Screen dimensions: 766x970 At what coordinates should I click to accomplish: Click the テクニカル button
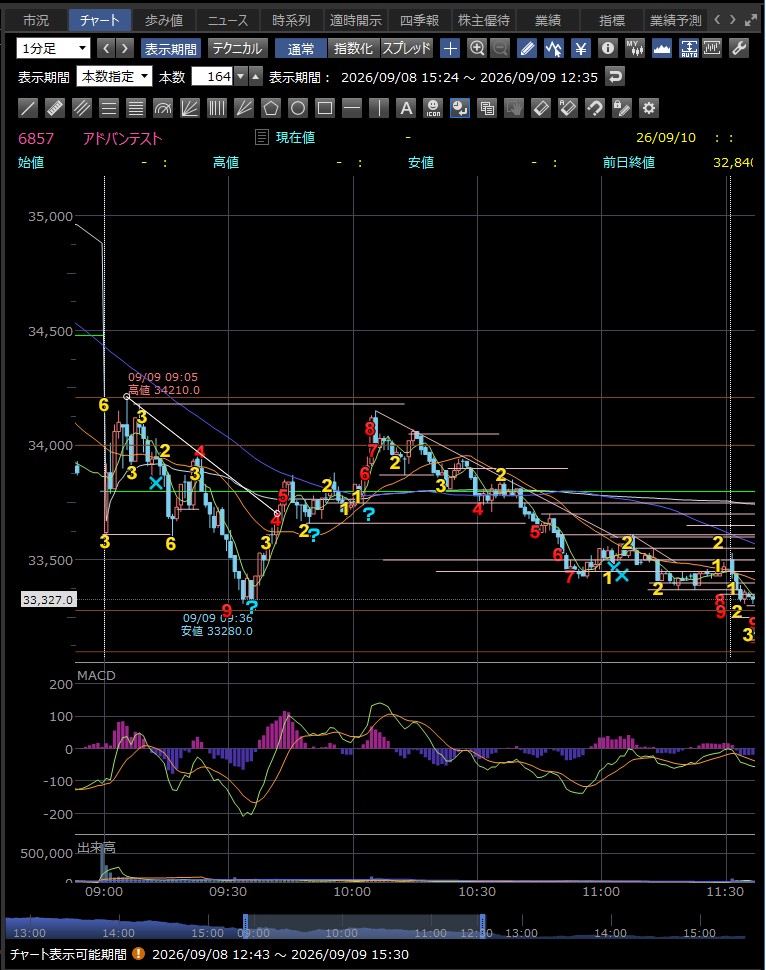tap(236, 48)
